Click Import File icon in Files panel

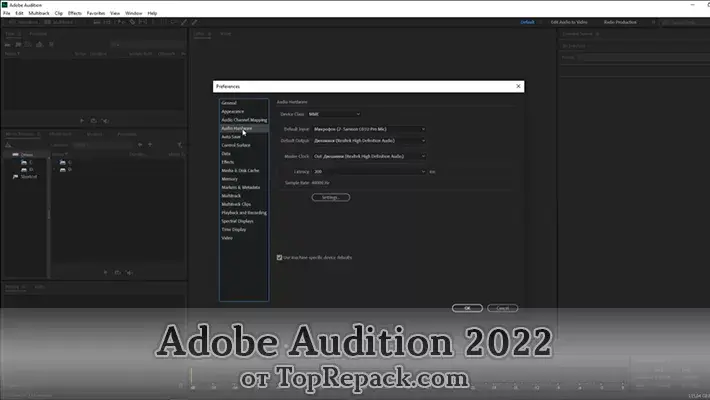point(18,44)
